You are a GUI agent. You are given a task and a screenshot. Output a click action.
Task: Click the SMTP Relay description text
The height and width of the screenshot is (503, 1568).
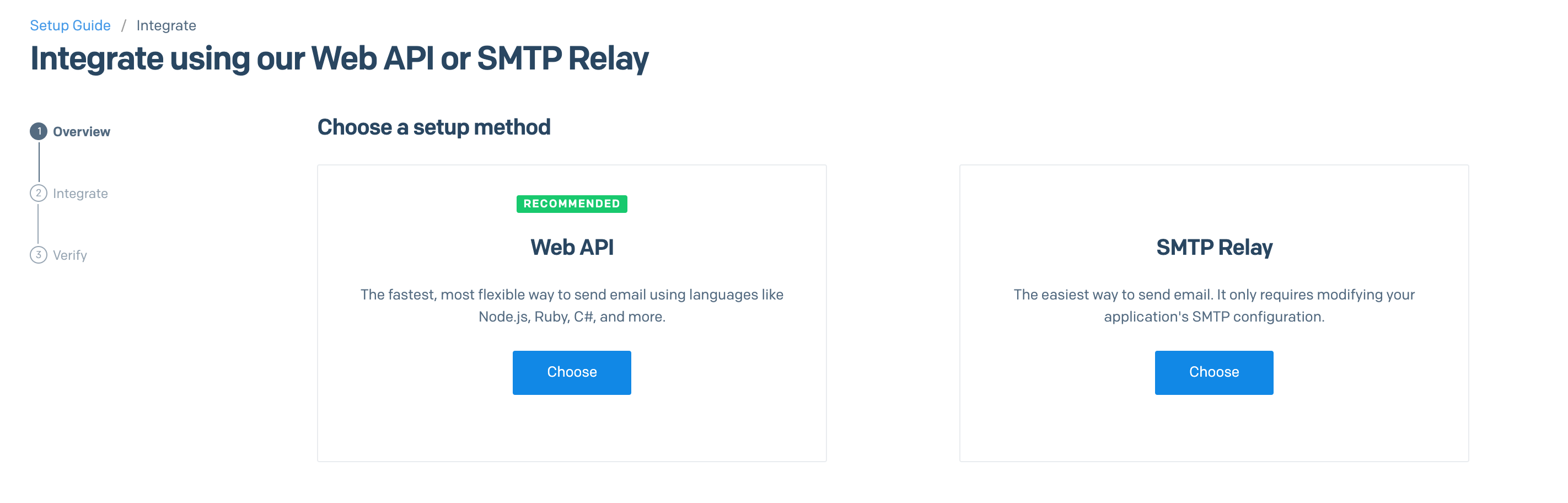tap(1213, 306)
